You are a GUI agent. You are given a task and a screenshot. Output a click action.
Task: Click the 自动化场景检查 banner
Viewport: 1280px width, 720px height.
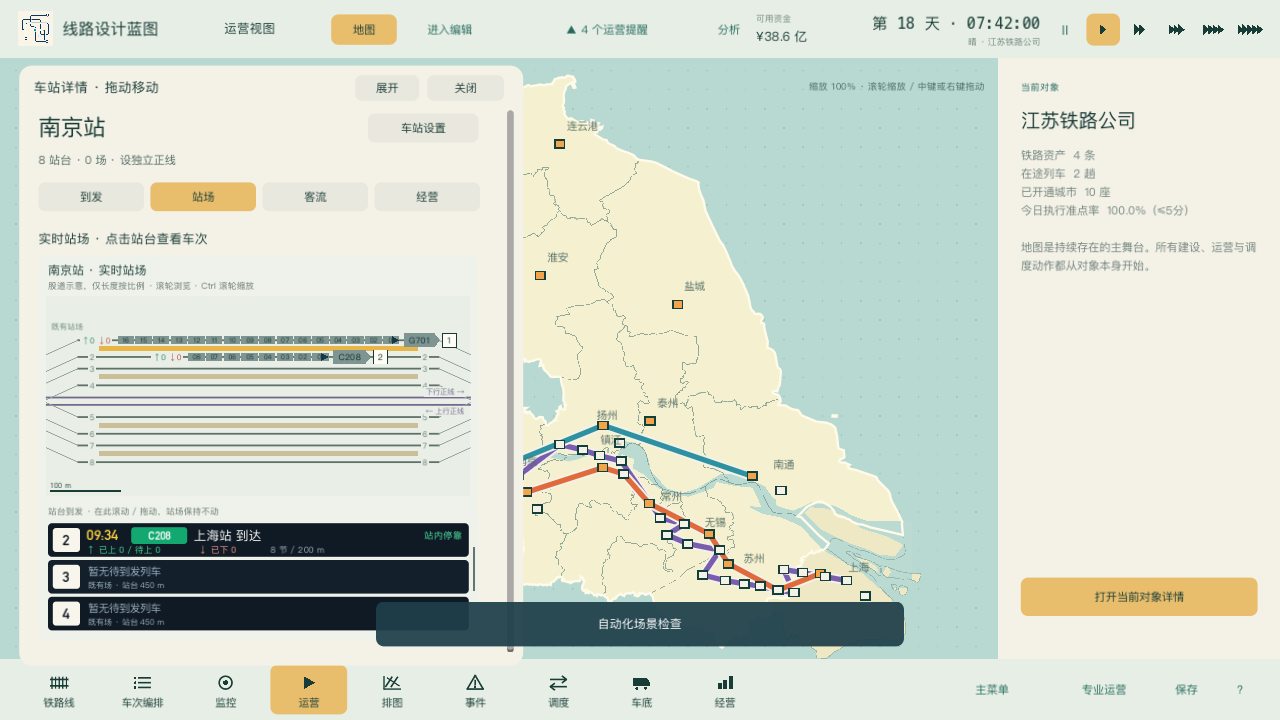(640, 624)
